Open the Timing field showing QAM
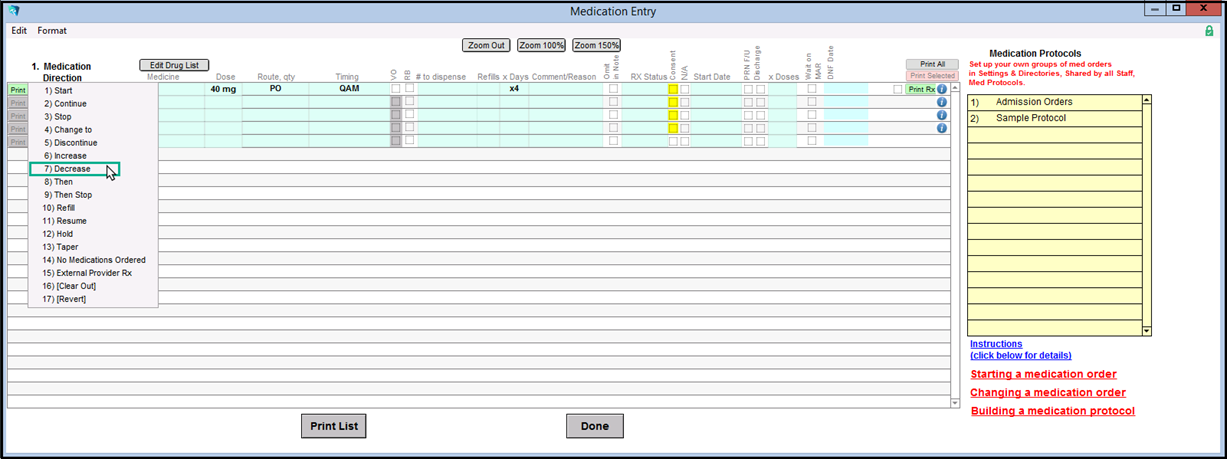This screenshot has height=459, width=1227. (347, 89)
